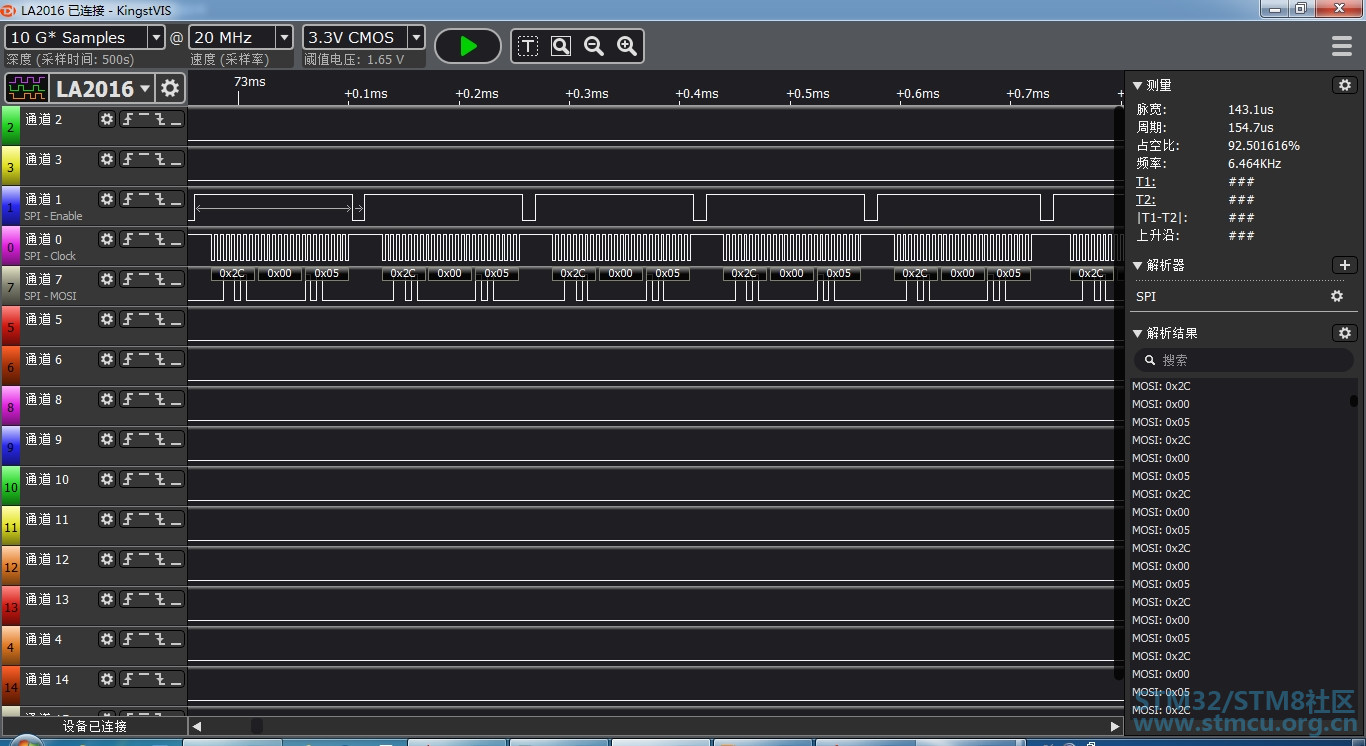Open settings gear for 通道 2
The width and height of the screenshot is (1366, 746).
click(x=107, y=119)
